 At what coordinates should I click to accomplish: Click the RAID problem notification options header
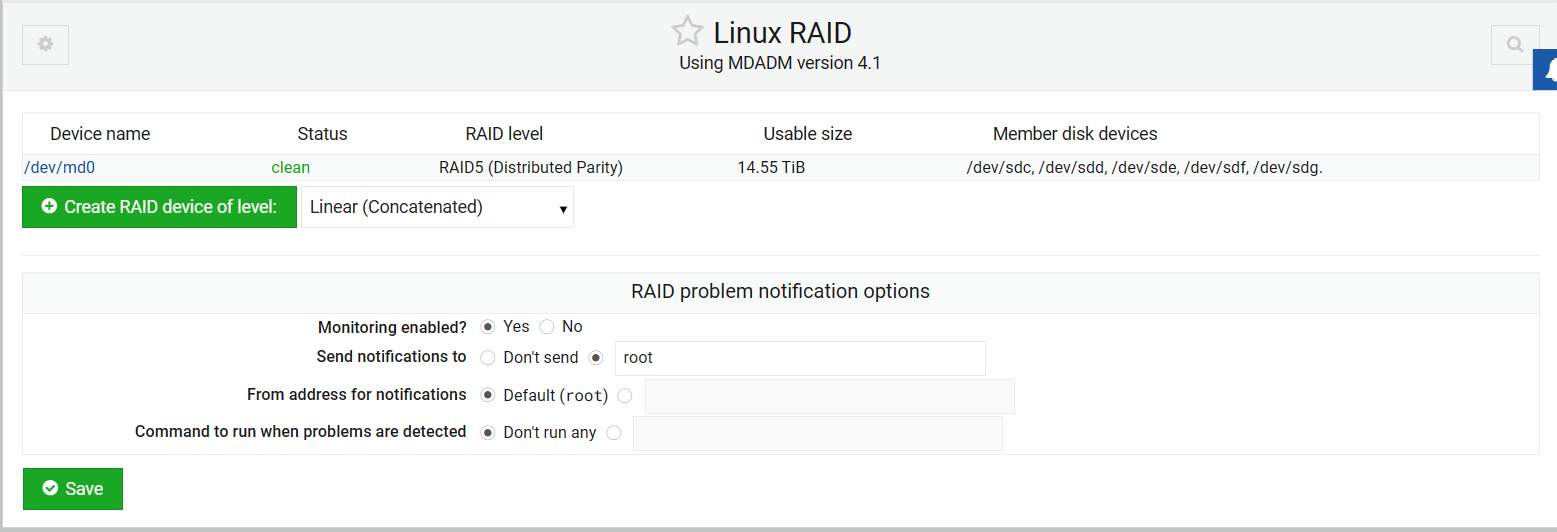pos(780,292)
